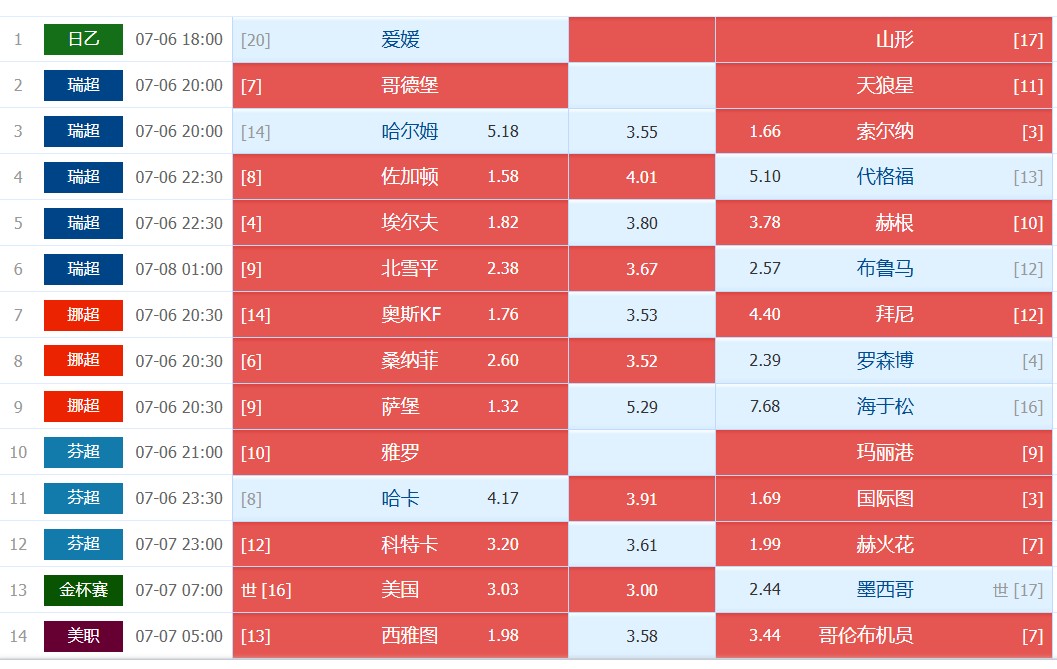This screenshot has width=1057, height=669.
Task: Pick 哥伦布机员 away odds 3.44
Action: coord(884,636)
